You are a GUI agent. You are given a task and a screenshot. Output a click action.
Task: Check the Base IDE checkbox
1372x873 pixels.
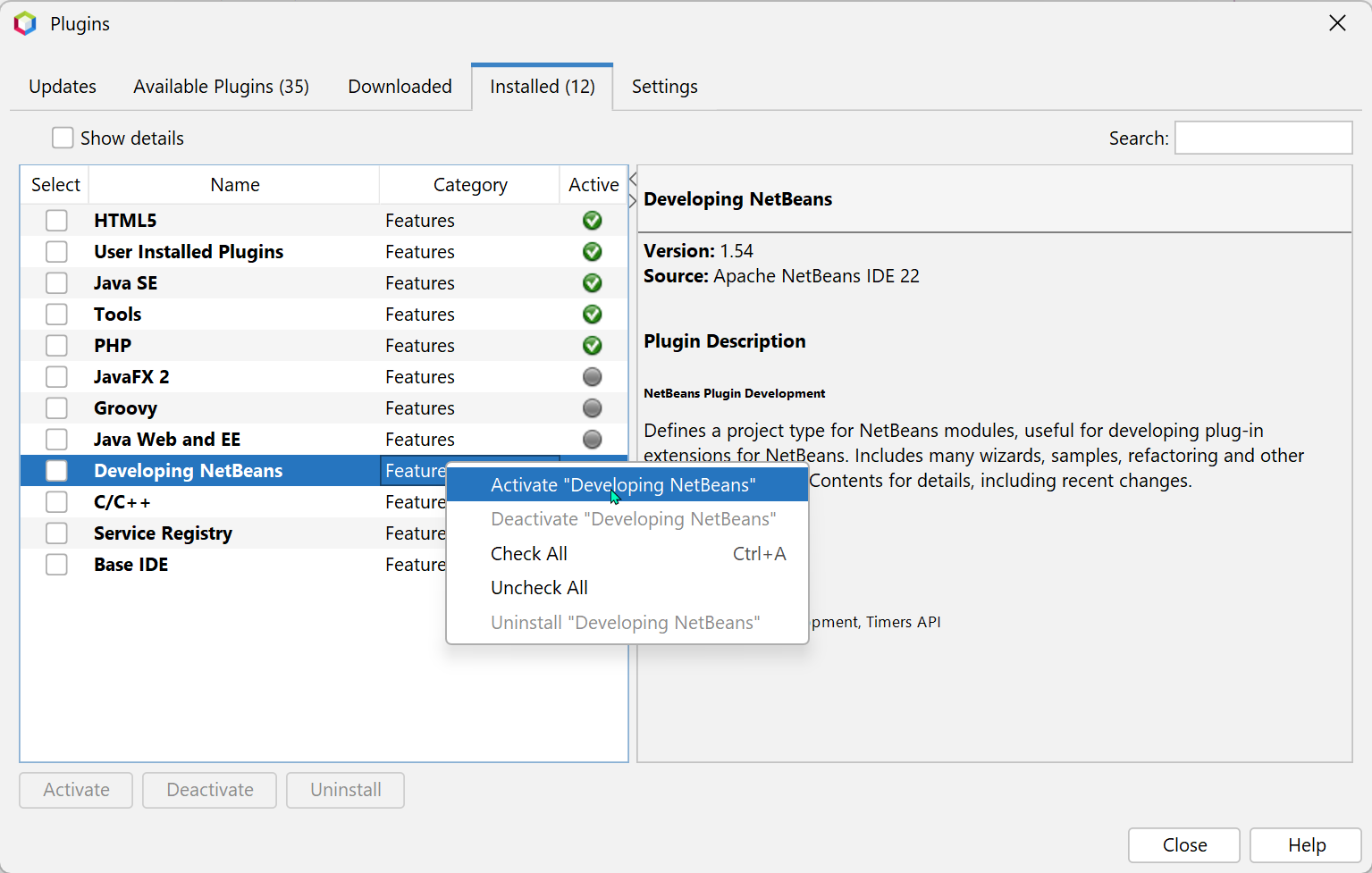(56, 565)
